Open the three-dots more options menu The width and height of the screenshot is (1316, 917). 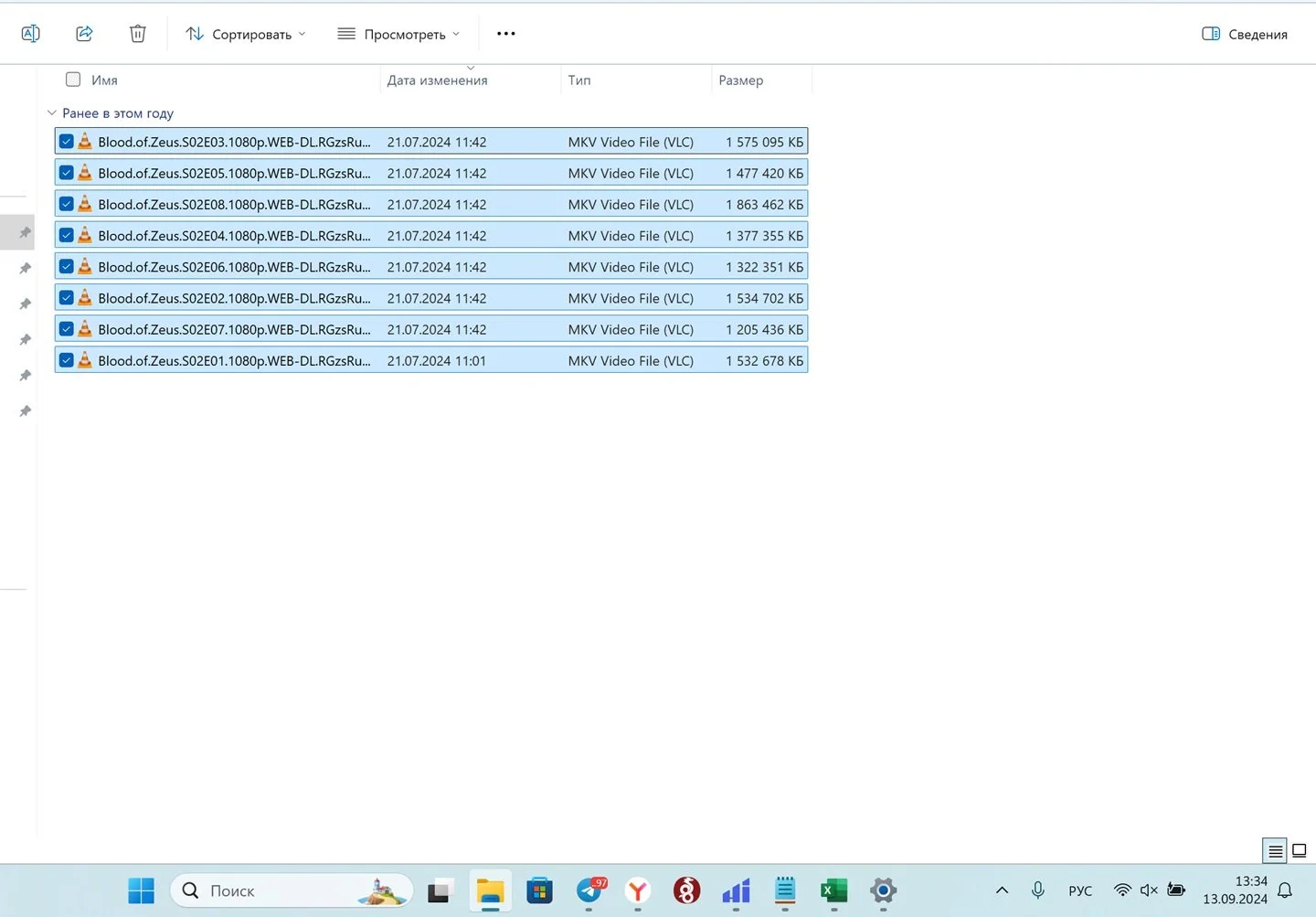(505, 34)
